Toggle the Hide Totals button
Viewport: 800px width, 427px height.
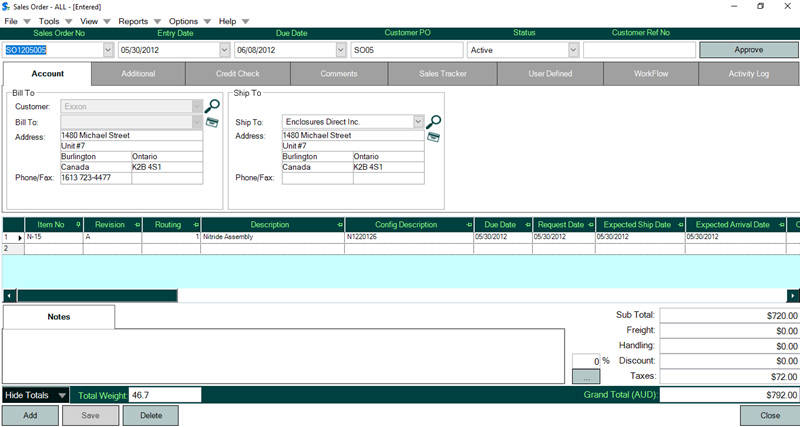click(x=35, y=395)
